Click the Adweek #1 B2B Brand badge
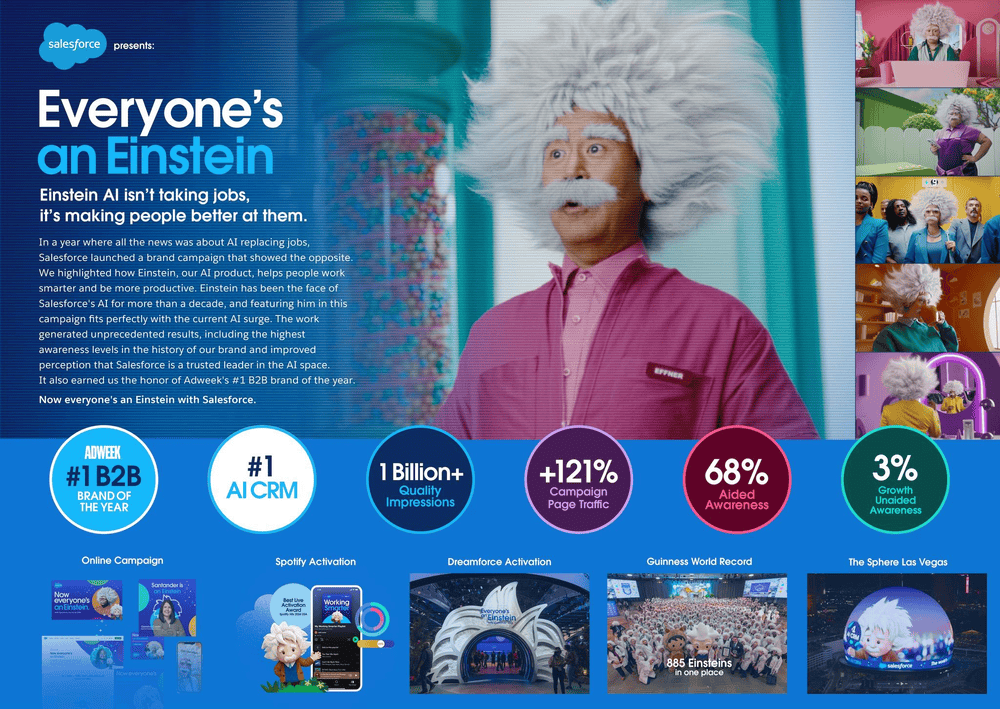1000x709 pixels. click(x=103, y=479)
